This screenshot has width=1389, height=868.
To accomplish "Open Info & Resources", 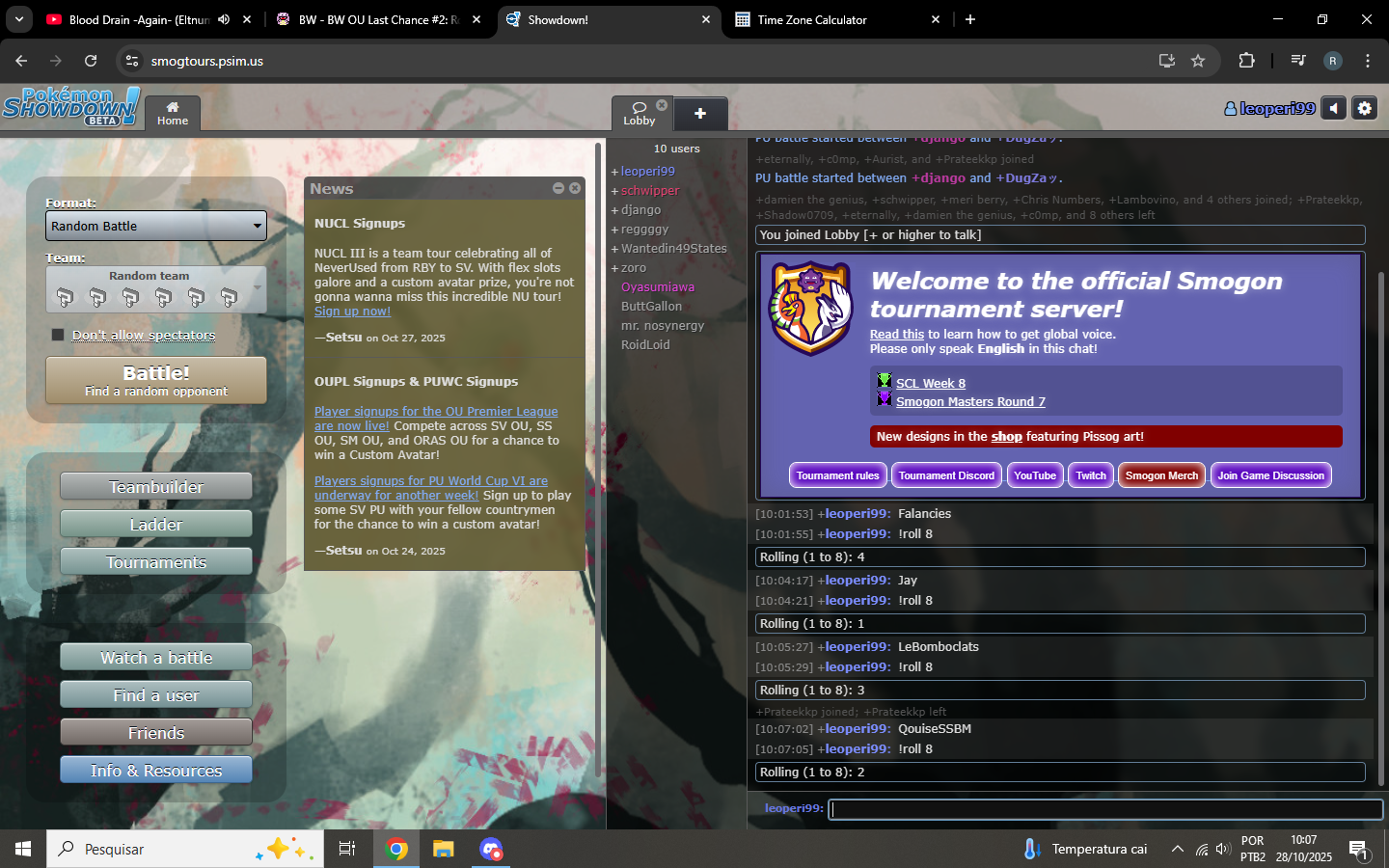I will [x=156, y=771].
